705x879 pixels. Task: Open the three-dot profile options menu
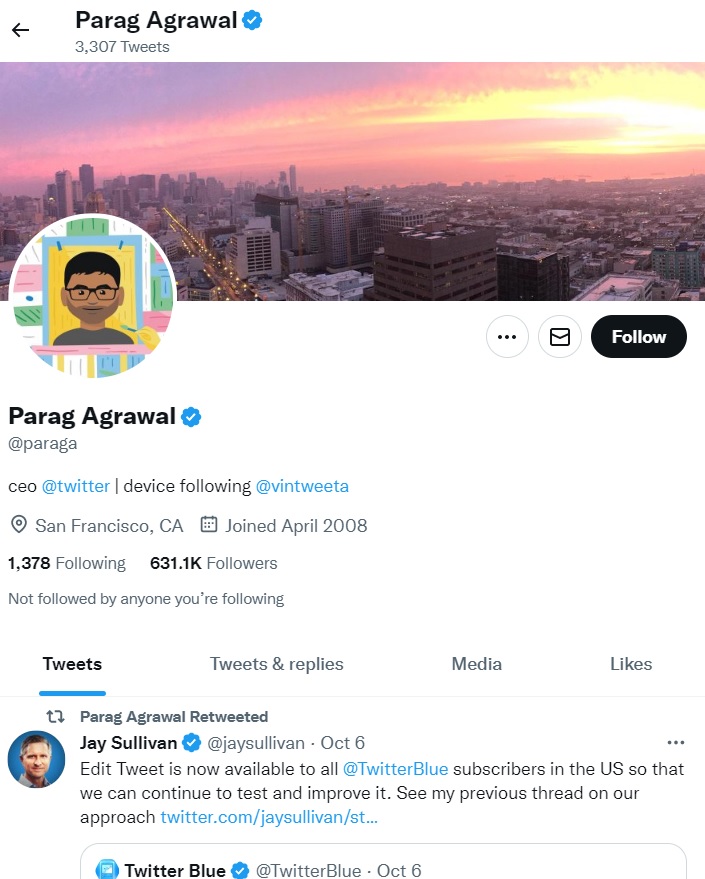pyautogui.click(x=507, y=336)
